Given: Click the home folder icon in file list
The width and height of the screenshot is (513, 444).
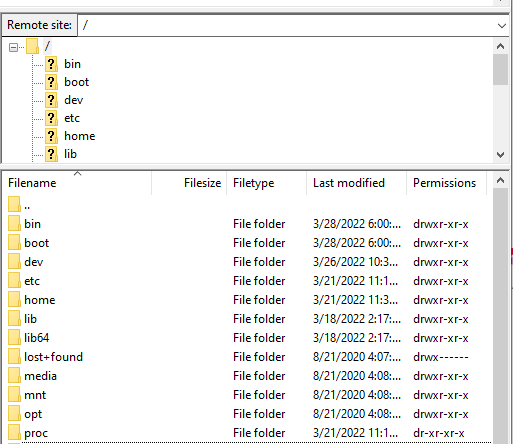Looking at the screenshot, I should [14, 299].
